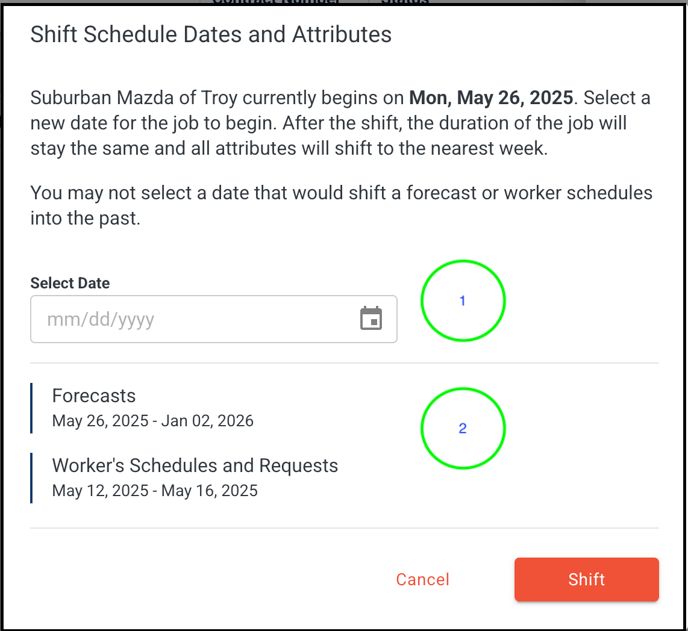This screenshot has width=688, height=631.
Task: Click the warning text about shifting into the past
Action: pos(341,205)
